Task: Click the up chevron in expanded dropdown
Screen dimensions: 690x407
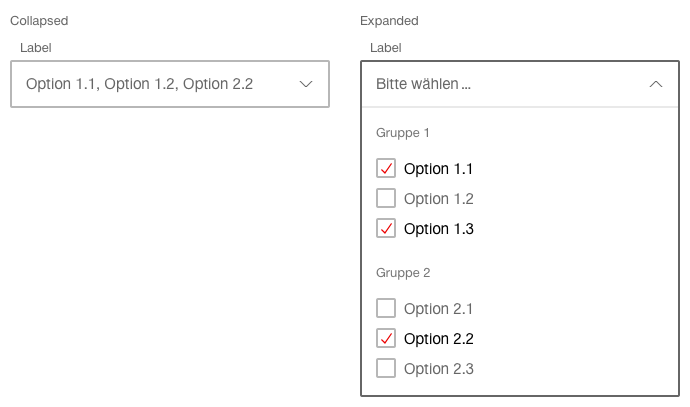Action: [656, 84]
